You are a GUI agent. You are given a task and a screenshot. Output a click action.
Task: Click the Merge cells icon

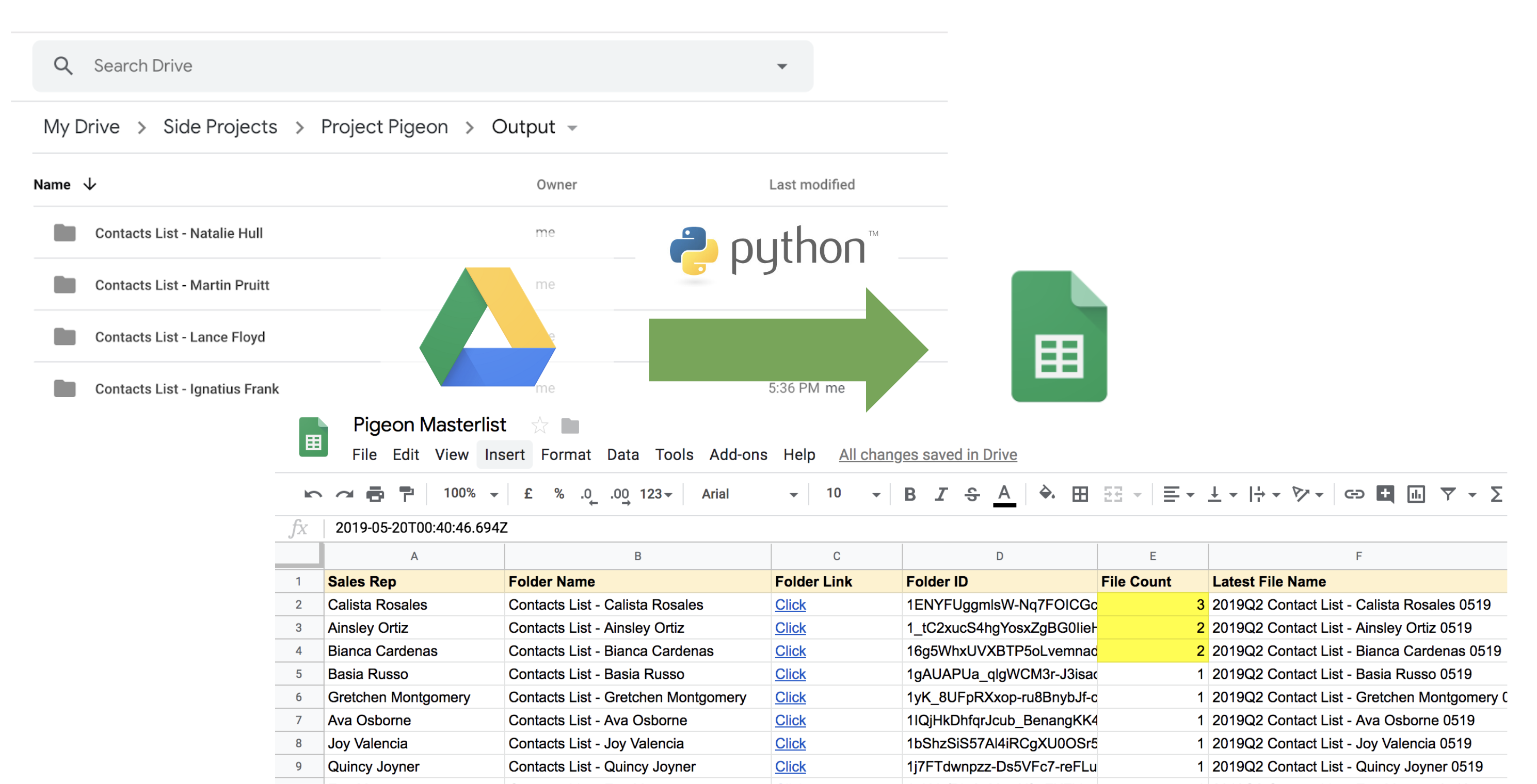click(x=1113, y=494)
